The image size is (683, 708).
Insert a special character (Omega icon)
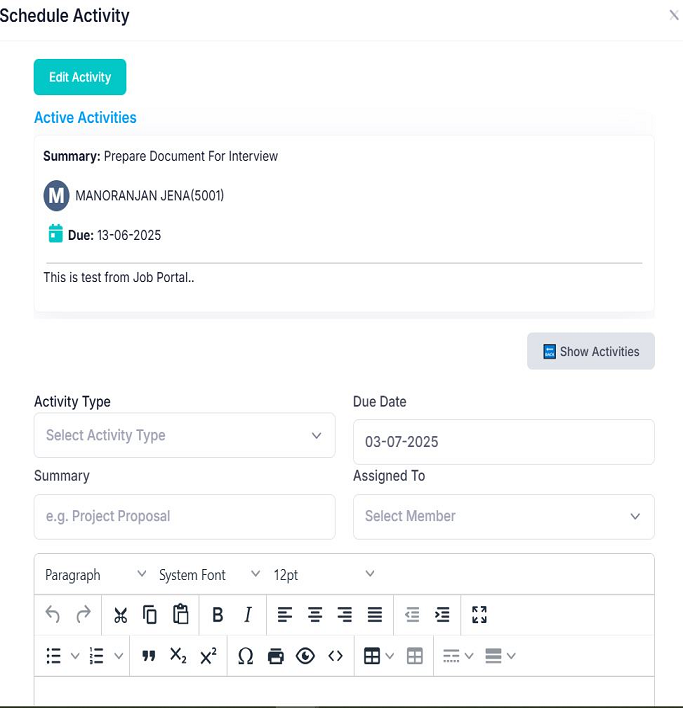click(245, 656)
